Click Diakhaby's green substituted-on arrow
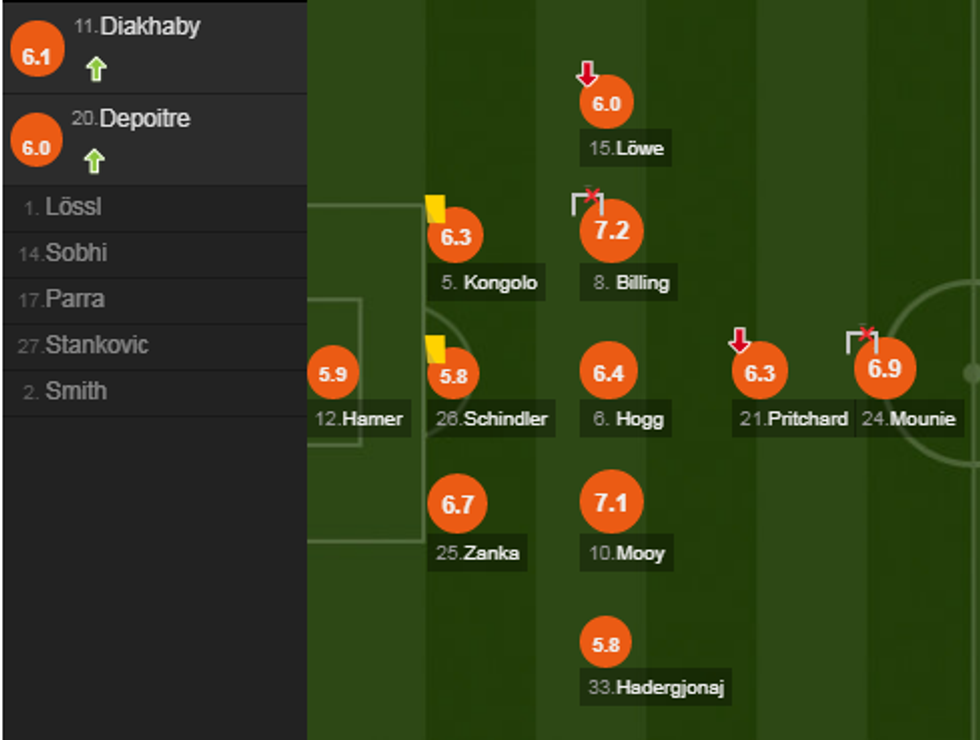 click(x=96, y=69)
